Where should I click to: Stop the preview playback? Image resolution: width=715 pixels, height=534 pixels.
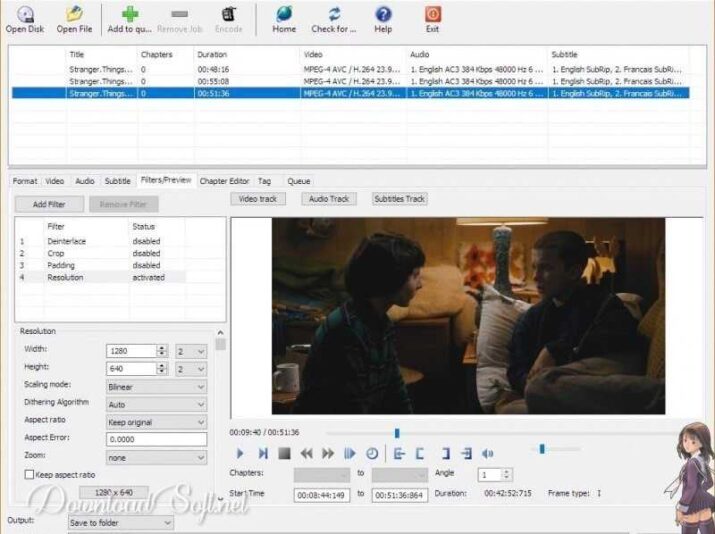pos(285,453)
